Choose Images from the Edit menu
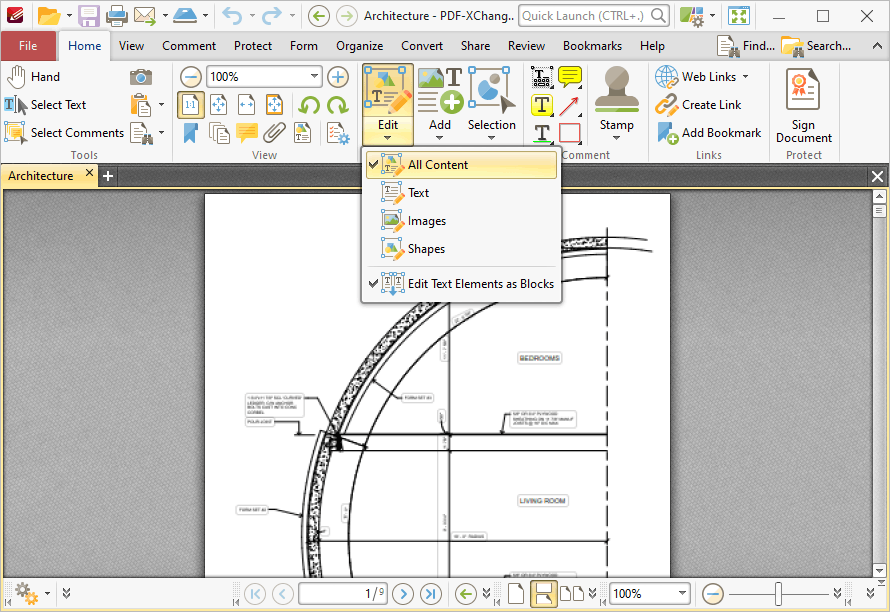 click(x=426, y=221)
